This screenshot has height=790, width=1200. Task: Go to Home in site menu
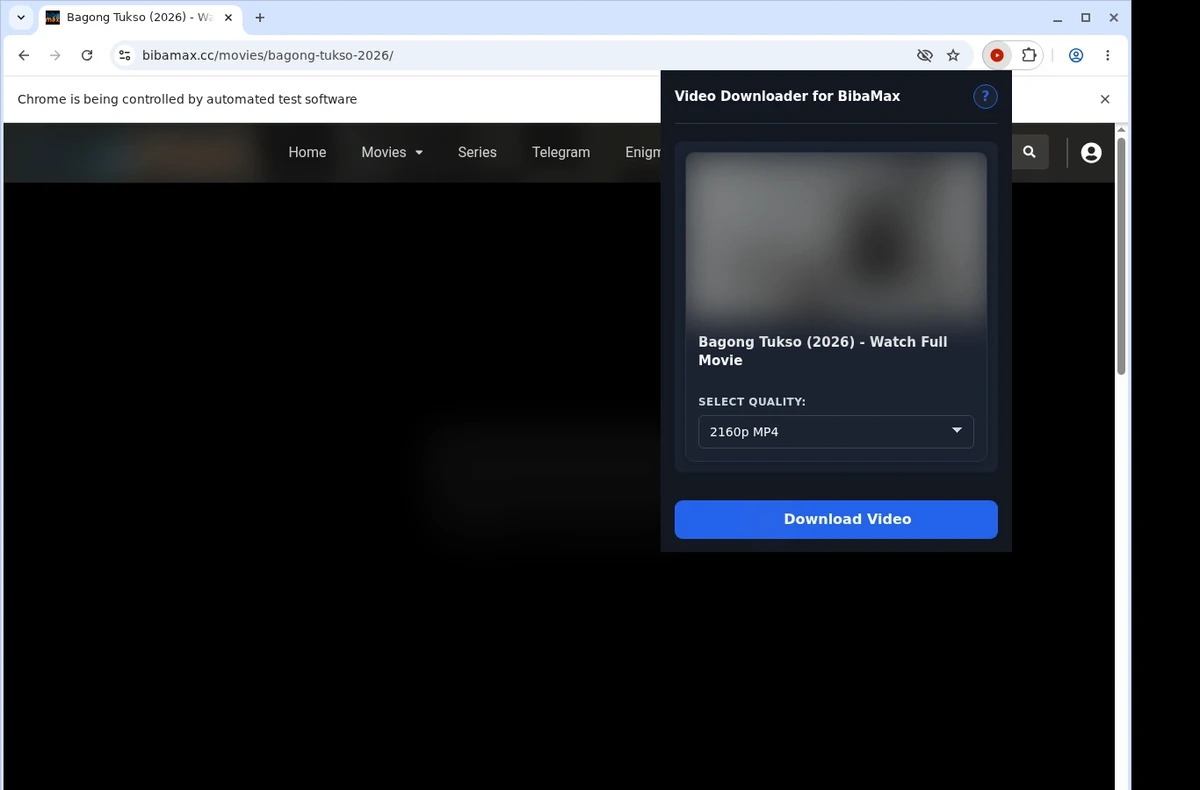pyautogui.click(x=307, y=152)
